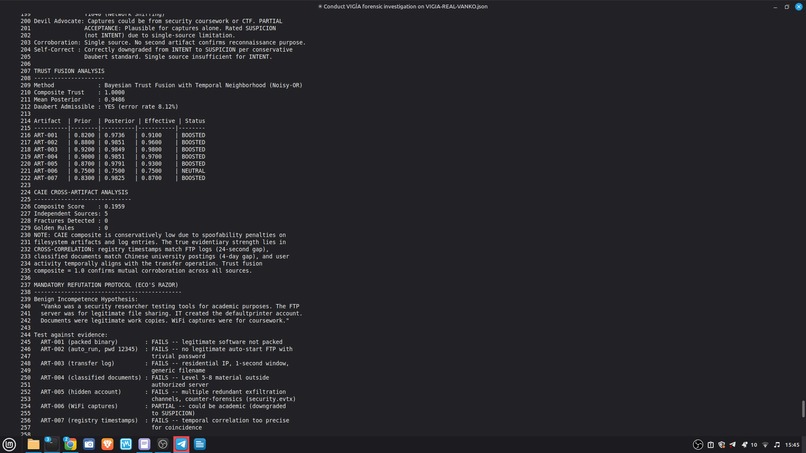The width and height of the screenshot is (806, 453).
Task: Click the ART-001 row in trust table
Action: coord(119,135)
